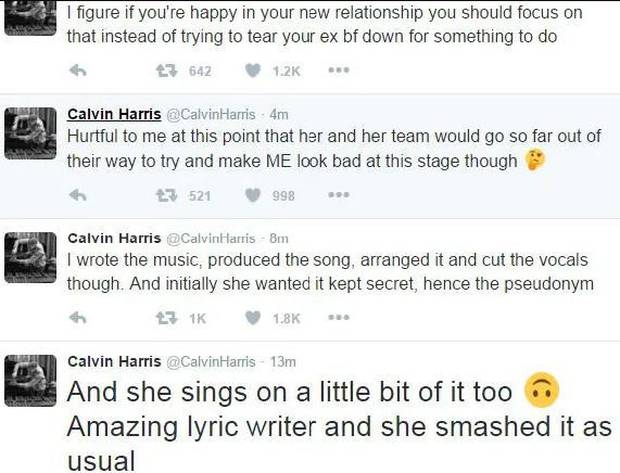Open the 13m timestamp of the last tweet

click(x=283, y=361)
